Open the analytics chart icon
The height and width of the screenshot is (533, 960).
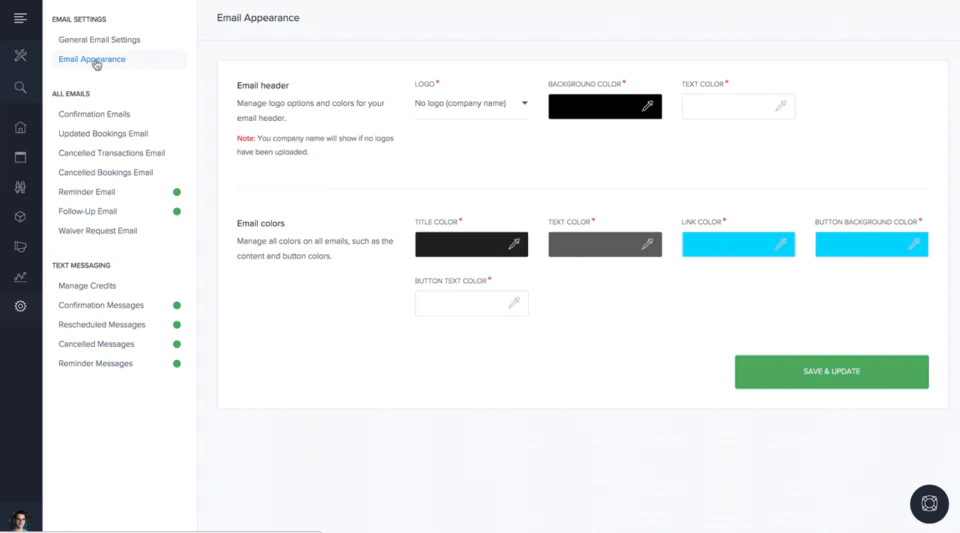(20, 277)
